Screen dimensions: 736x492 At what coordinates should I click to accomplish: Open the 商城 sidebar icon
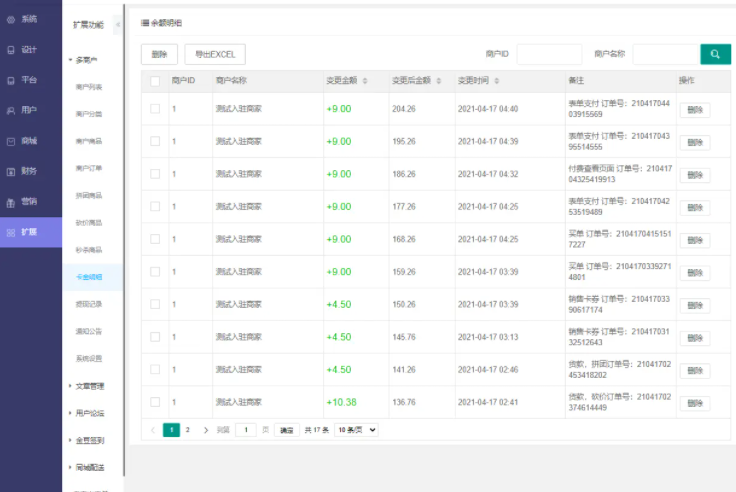[x=11, y=141]
